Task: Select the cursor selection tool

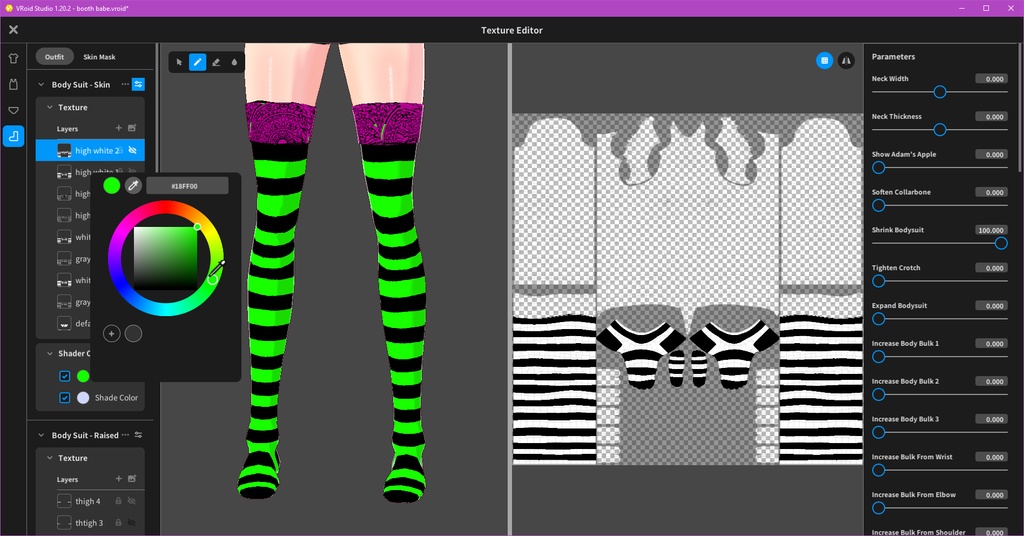Action: [179, 62]
